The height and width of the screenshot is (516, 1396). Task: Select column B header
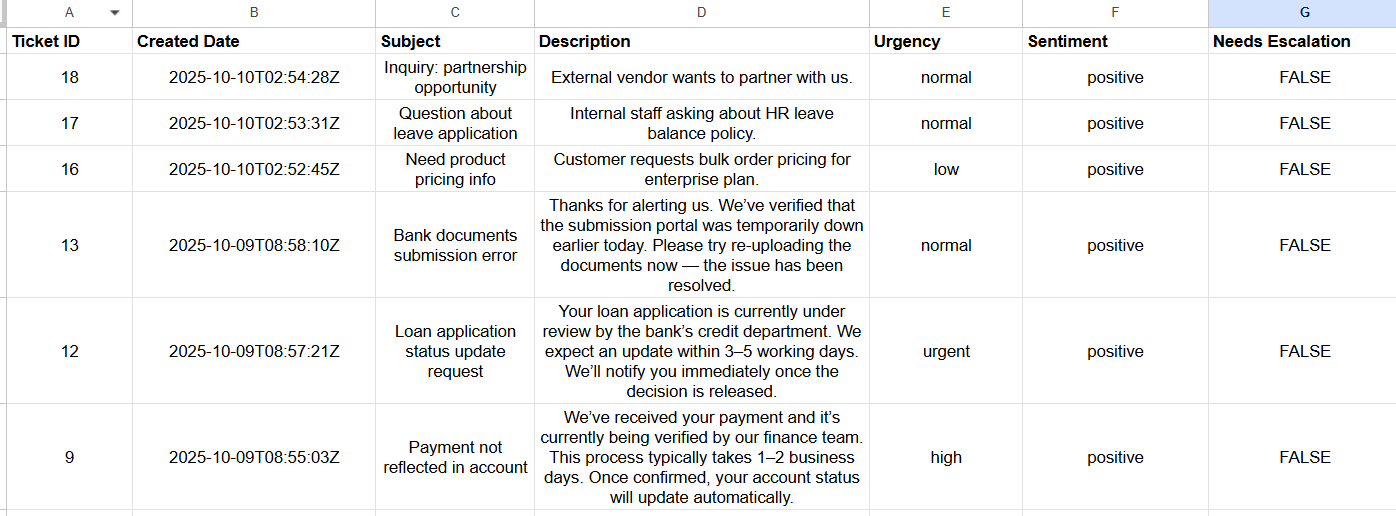click(254, 13)
